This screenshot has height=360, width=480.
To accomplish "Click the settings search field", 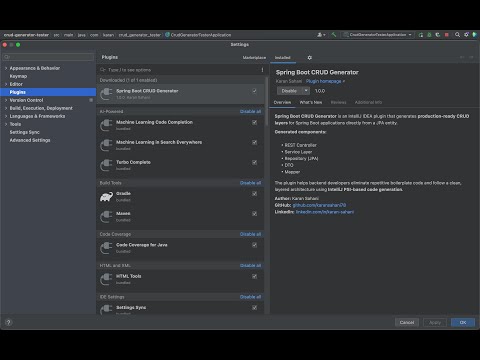I will point(48,57).
